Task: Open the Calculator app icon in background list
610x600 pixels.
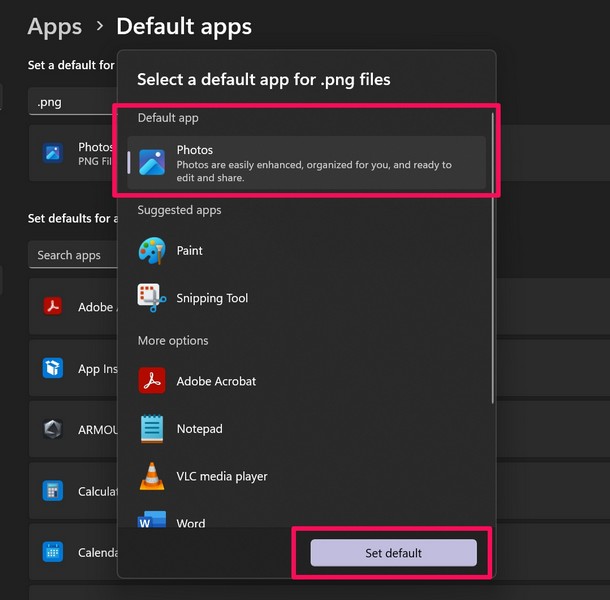Action: (x=53, y=491)
